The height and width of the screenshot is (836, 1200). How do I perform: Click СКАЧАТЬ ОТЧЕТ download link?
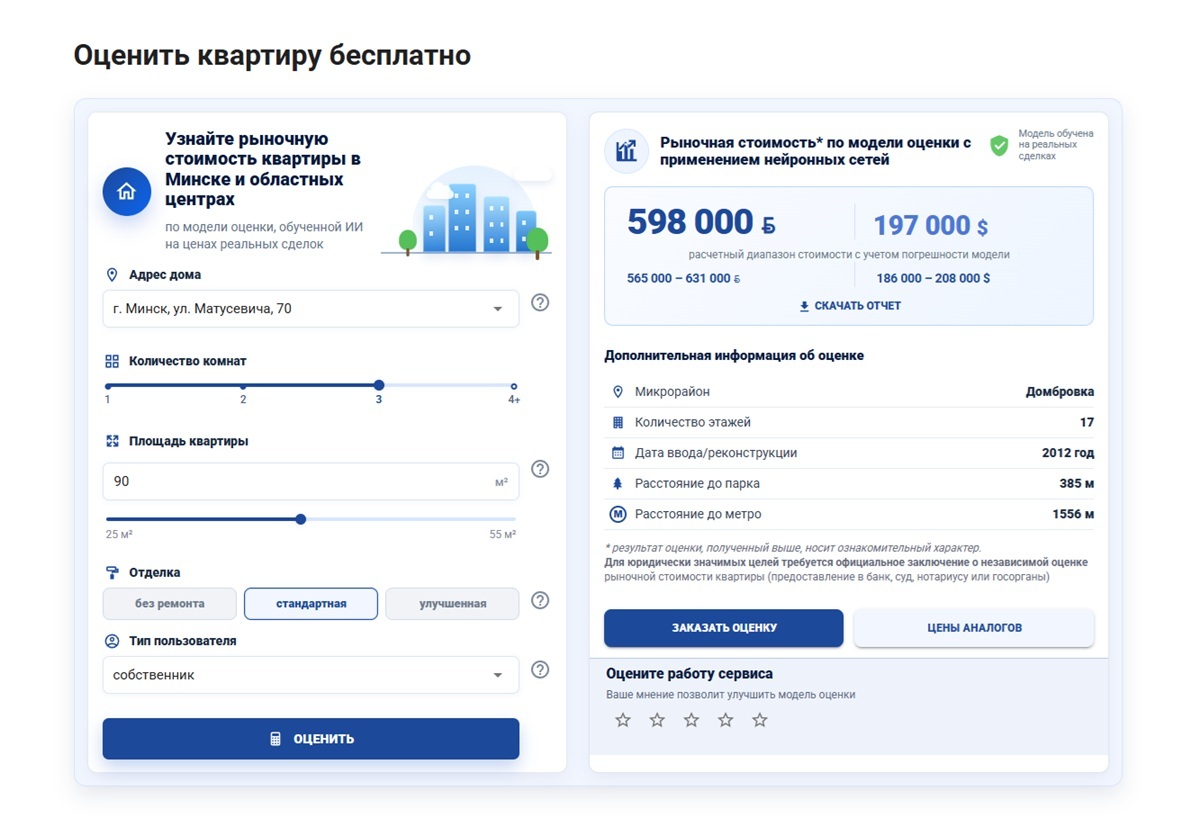coord(850,306)
